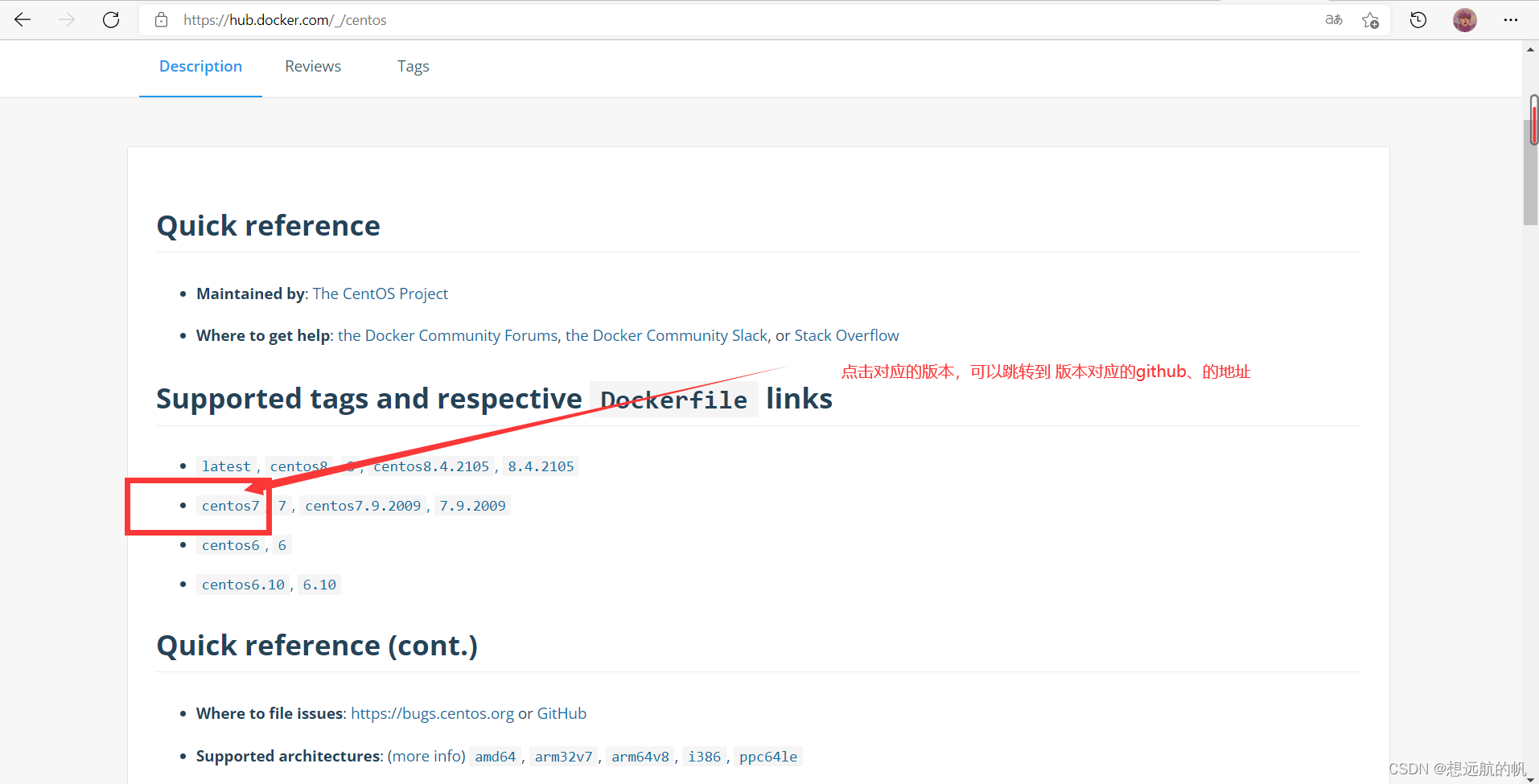Open the i386 architecture link
The width and height of the screenshot is (1539, 784).
705,757
